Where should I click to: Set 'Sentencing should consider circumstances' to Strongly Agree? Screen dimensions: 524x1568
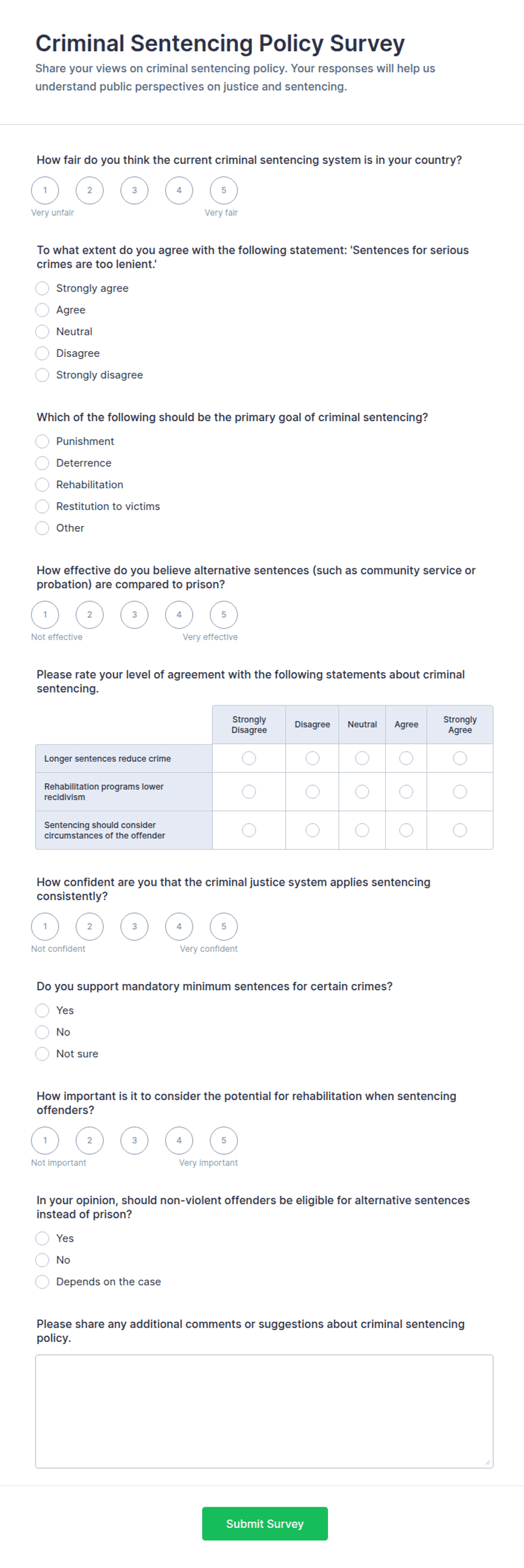(x=460, y=831)
